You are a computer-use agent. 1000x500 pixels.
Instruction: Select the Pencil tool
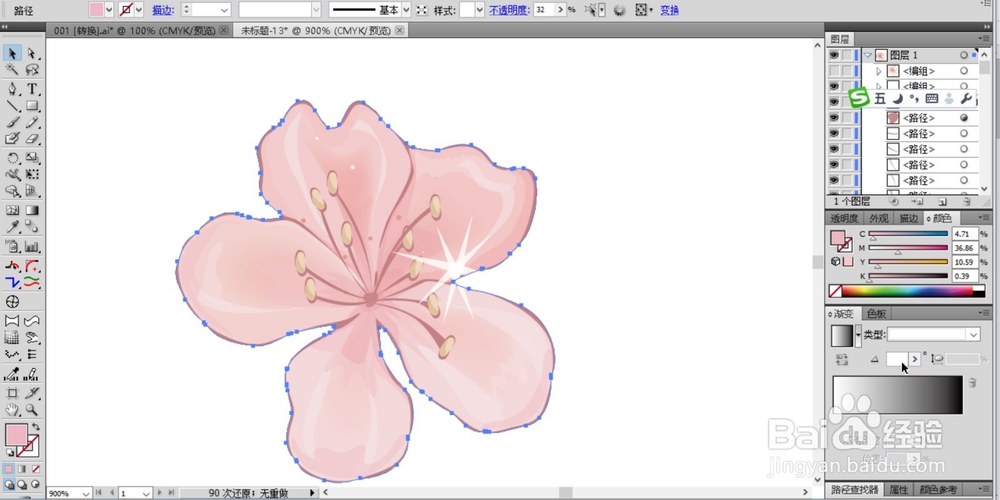tap(32, 122)
